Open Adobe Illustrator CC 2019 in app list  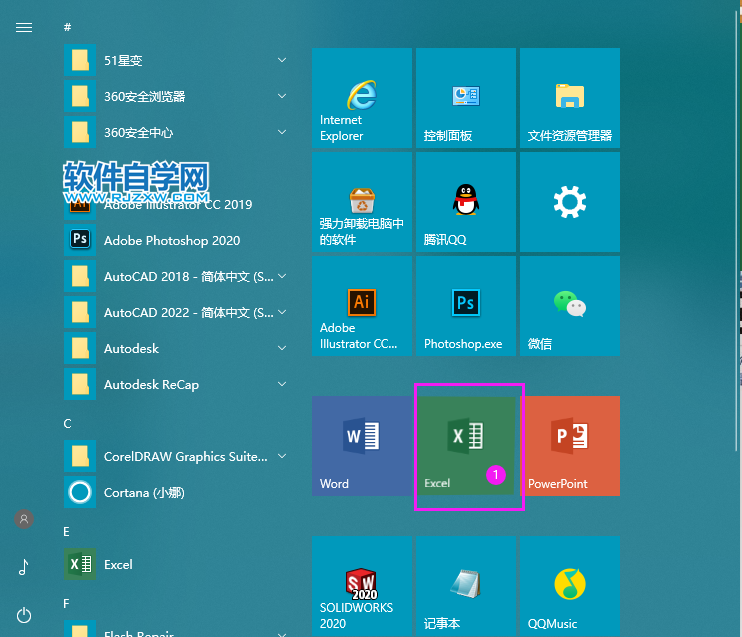point(176,204)
